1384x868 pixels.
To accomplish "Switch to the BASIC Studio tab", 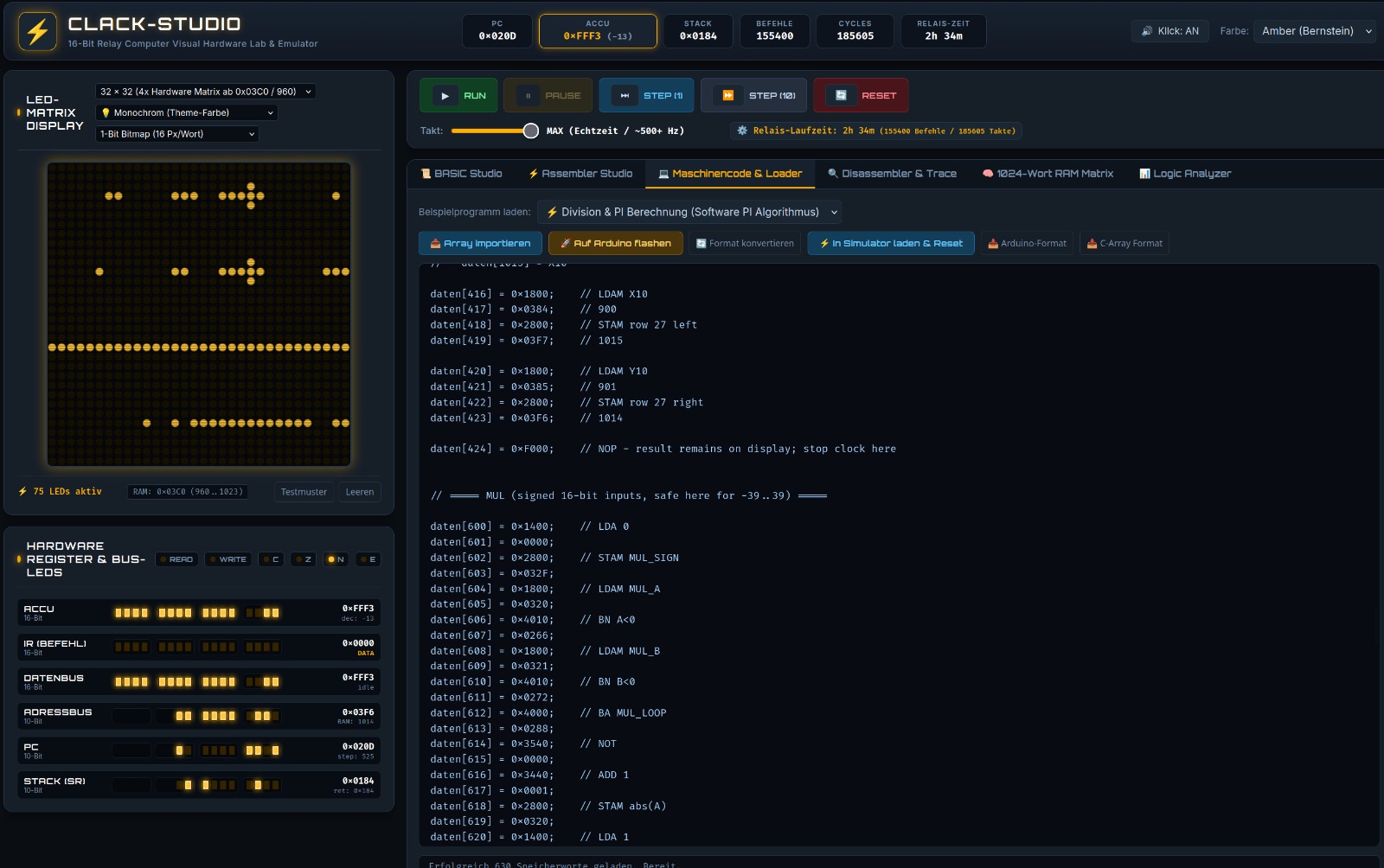I will [461, 174].
